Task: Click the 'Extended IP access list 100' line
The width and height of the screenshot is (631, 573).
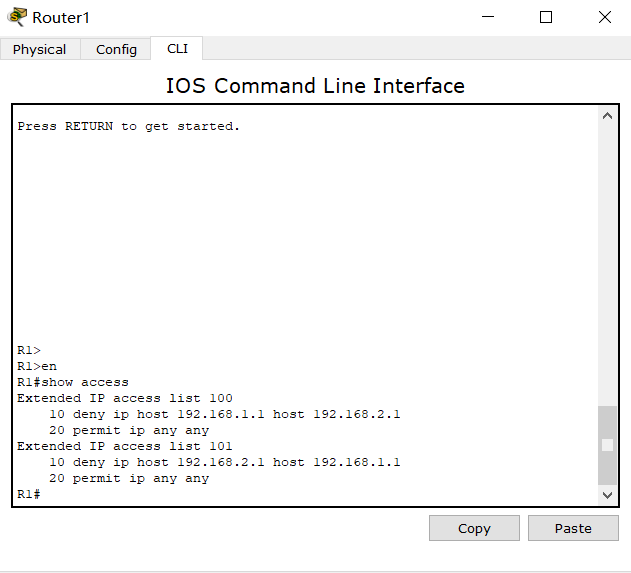Action: pos(125,398)
